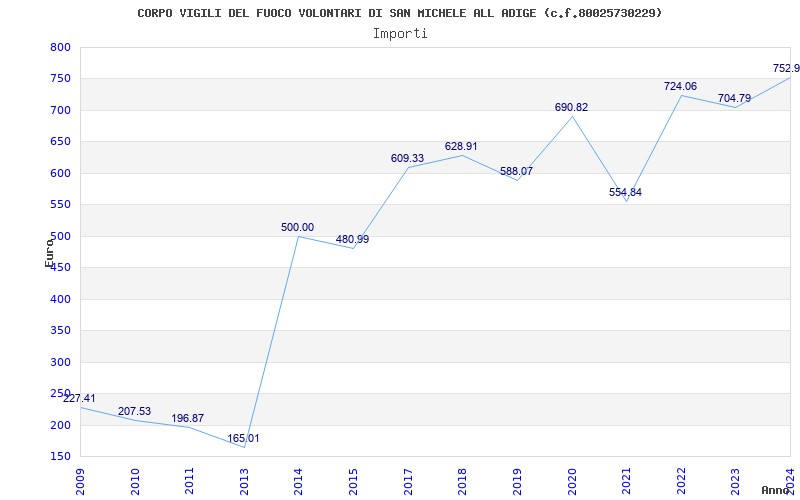Click the Euro vertical axis title
This screenshot has width=800, height=500.
49,253
